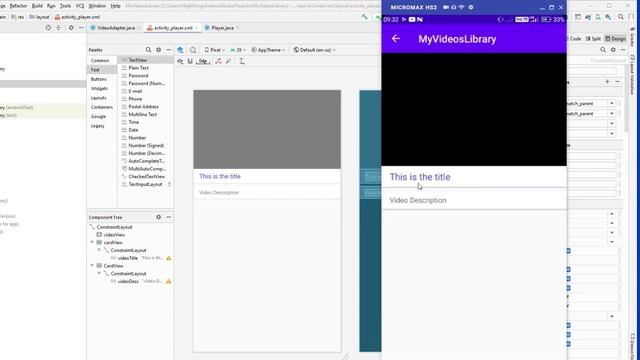This screenshot has height=360, width=640.
Task: Click videoDesc warning icon in Component Tree
Action: click(x=169, y=281)
